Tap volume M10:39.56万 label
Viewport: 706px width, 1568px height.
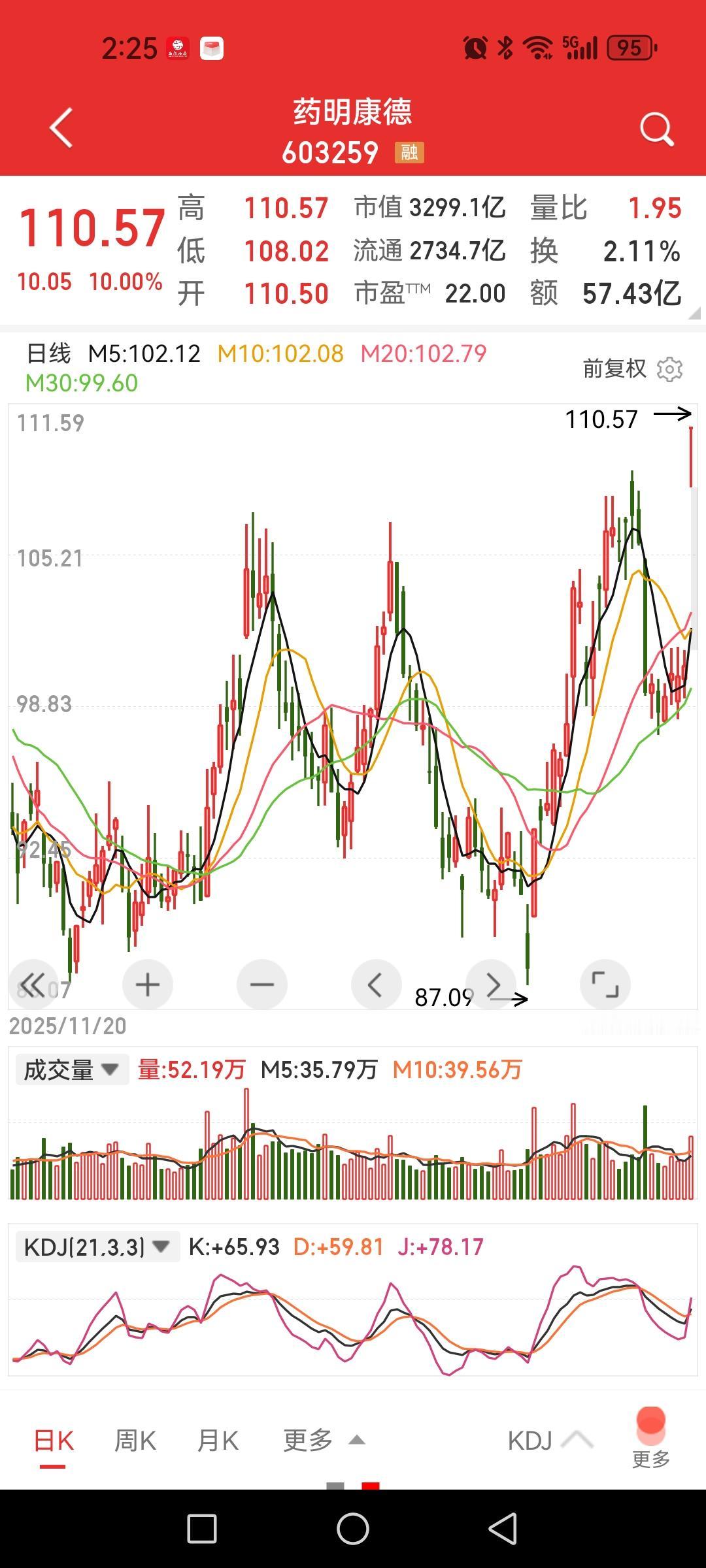[457, 1070]
